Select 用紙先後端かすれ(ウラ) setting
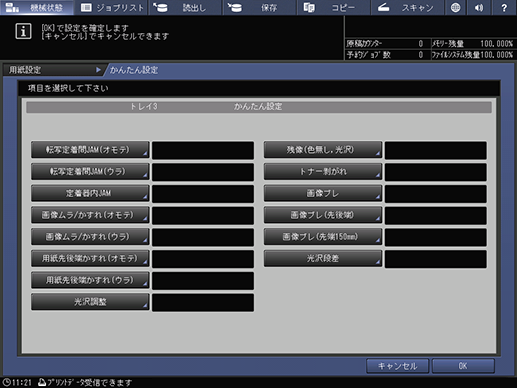Image resolution: width=517 pixels, height=388 pixels. coord(90,280)
